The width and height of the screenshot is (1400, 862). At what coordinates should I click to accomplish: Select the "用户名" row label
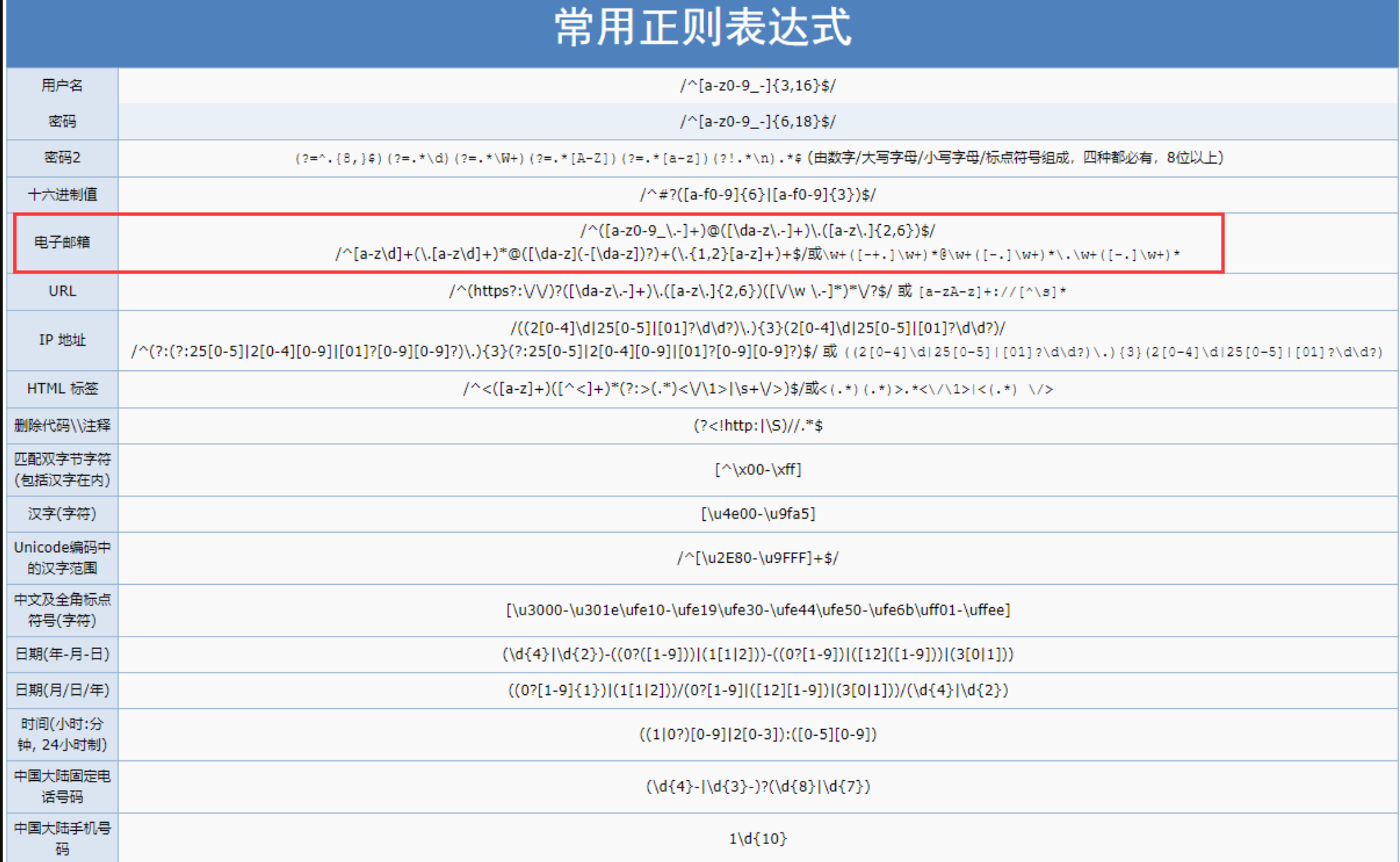pyautogui.click(x=62, y=85)
